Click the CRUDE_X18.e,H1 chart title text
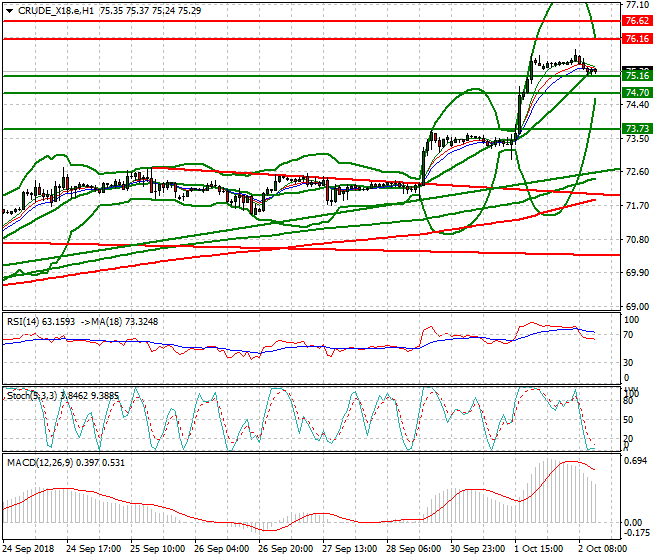 [x=56, y=11]
